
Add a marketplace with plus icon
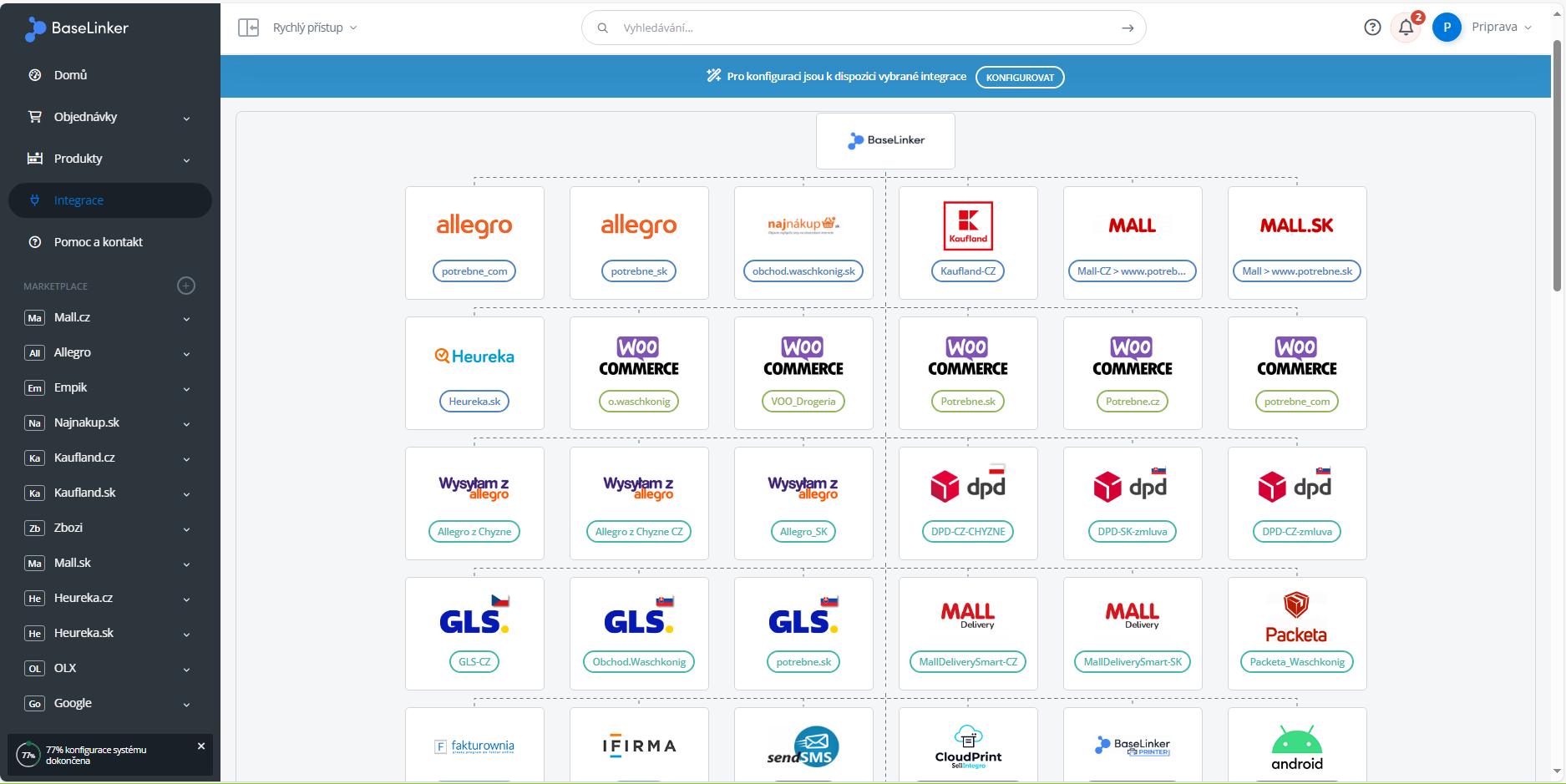pos(186,286)
